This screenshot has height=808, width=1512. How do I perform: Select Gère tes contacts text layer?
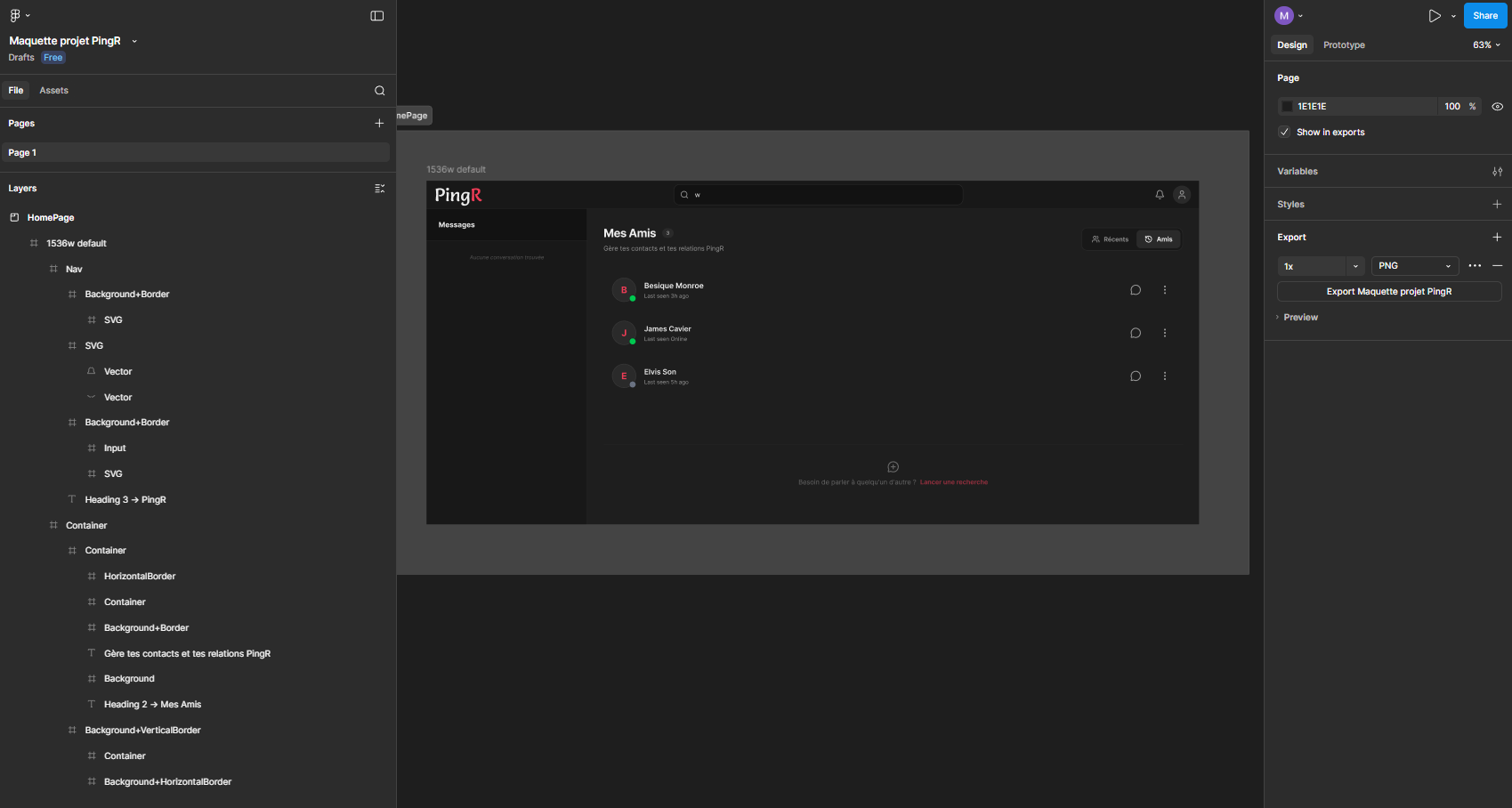(187, 654)
